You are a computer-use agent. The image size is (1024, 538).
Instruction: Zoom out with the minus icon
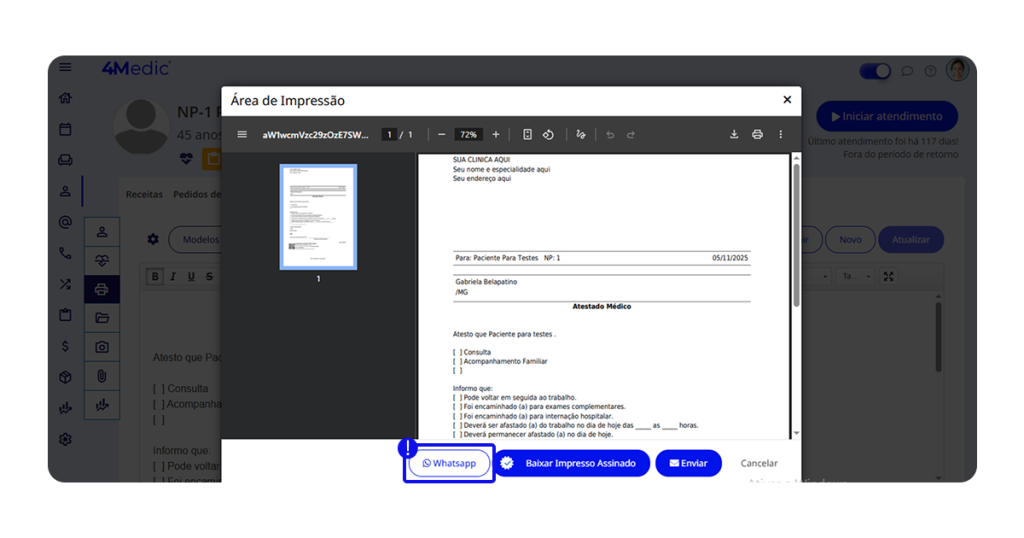click(441, 135)
